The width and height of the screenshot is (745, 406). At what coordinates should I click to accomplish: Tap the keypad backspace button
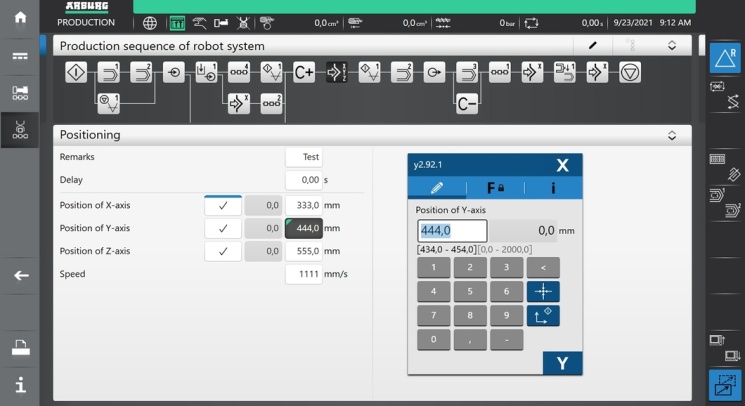click(x=543, y=267)
